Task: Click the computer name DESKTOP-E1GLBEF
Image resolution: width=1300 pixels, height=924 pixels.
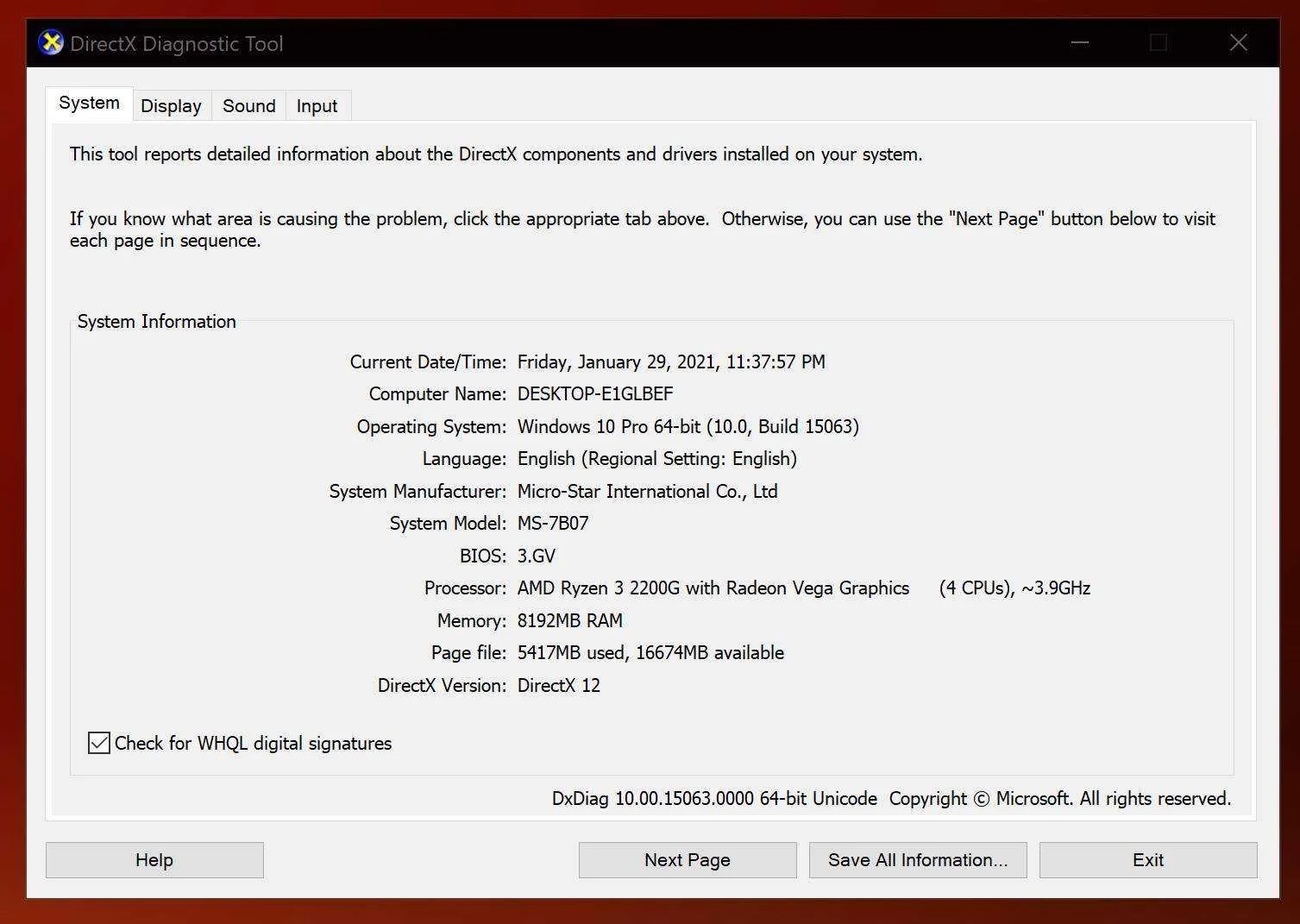Action: [x=595, y=393]
